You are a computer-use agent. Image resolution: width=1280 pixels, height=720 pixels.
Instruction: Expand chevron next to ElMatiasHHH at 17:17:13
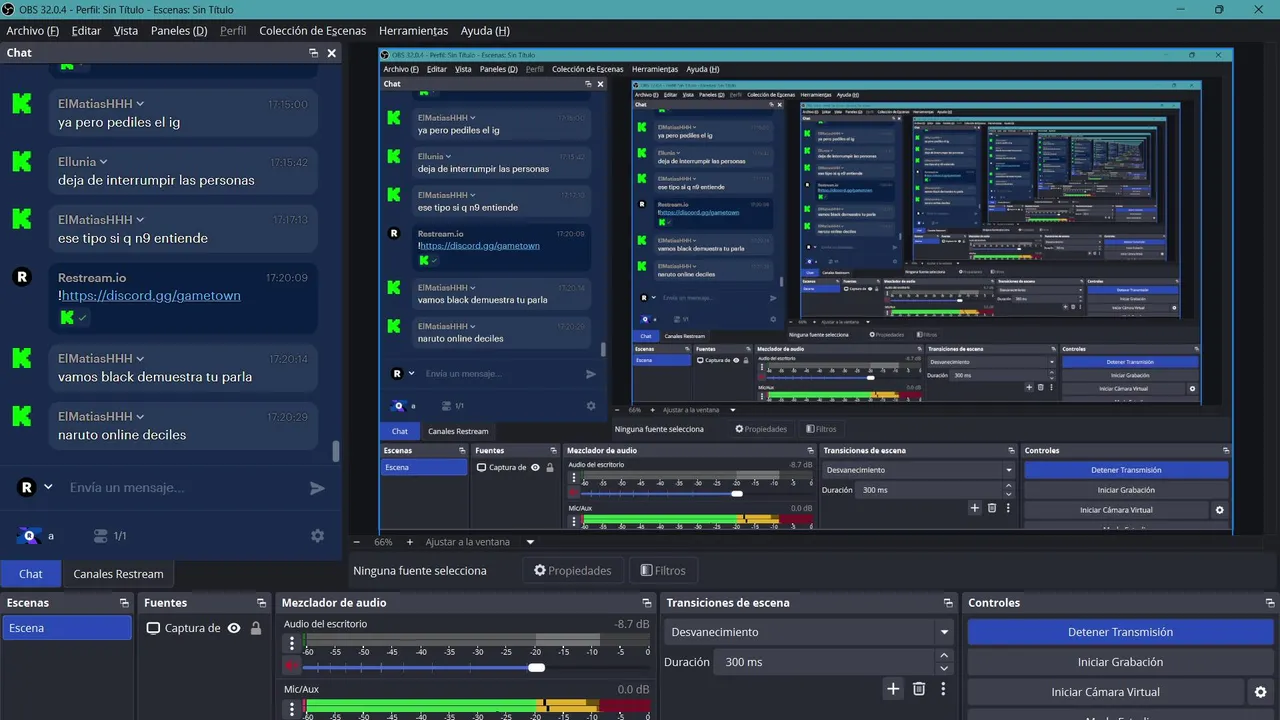coord(140,220)
